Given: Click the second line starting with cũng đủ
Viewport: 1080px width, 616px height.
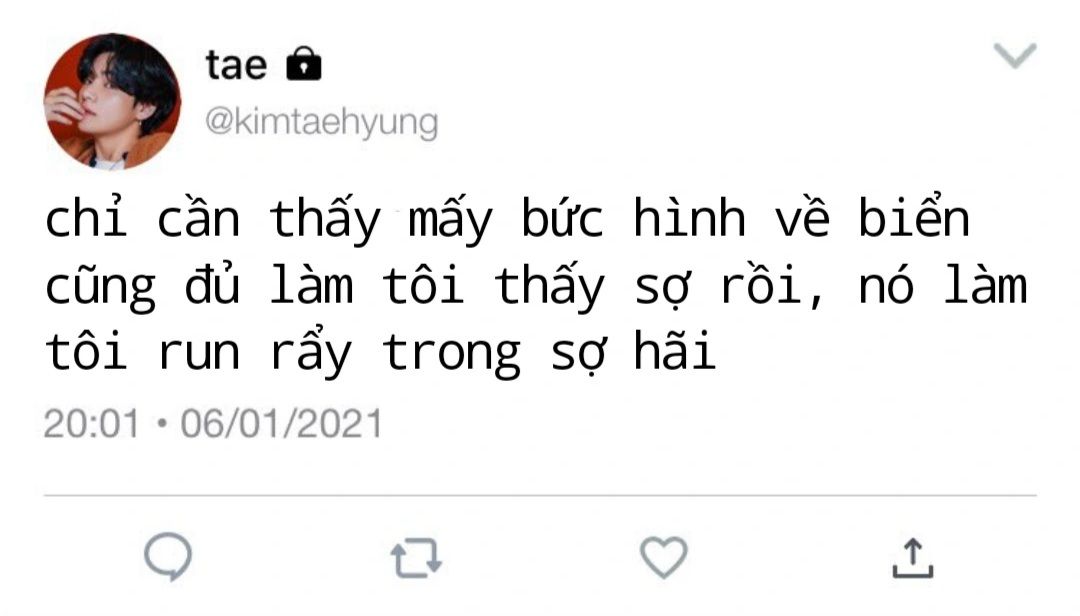Looking at the screenshot, I should (536, 287).
